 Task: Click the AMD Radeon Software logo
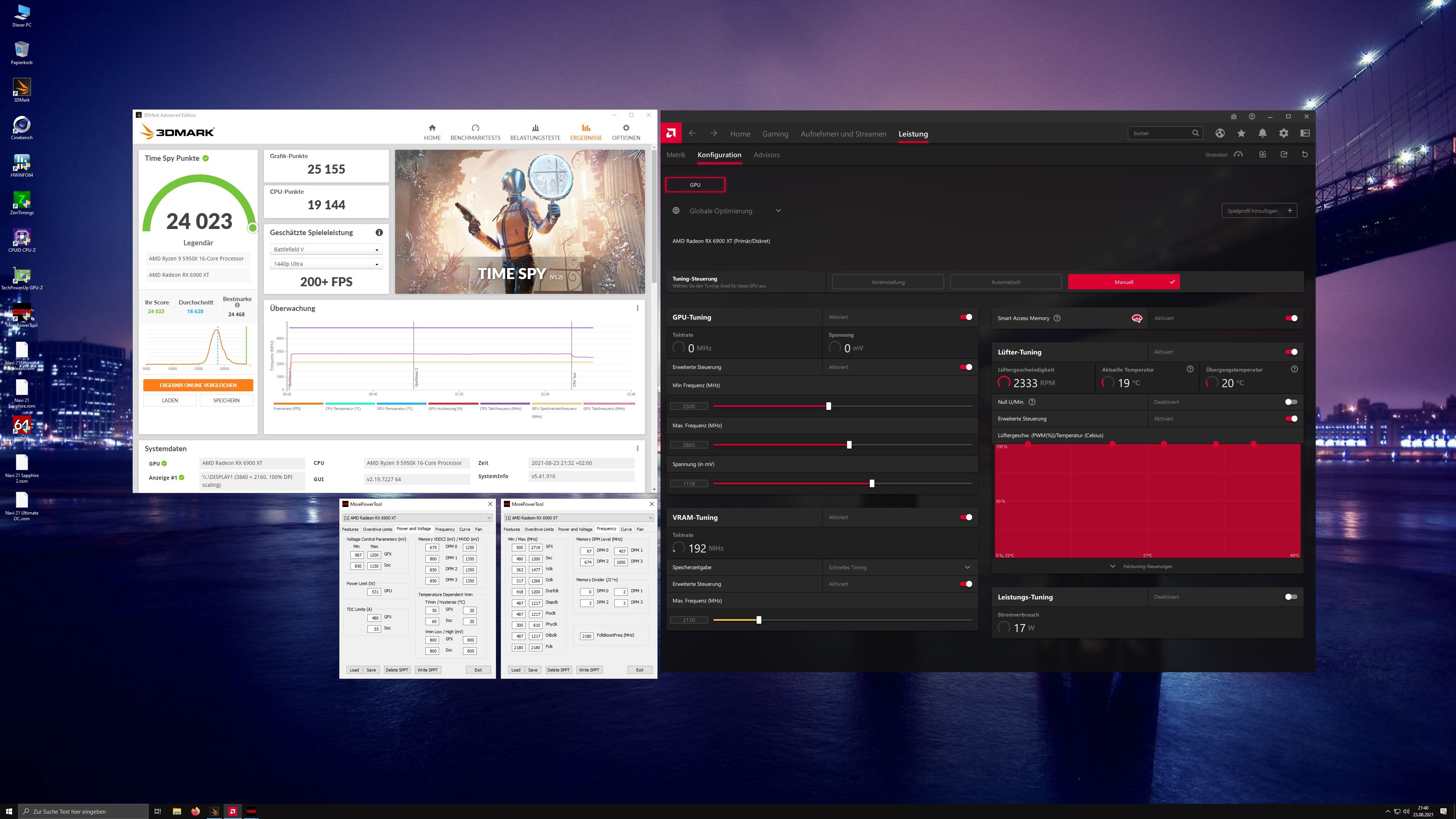[671, 133]
